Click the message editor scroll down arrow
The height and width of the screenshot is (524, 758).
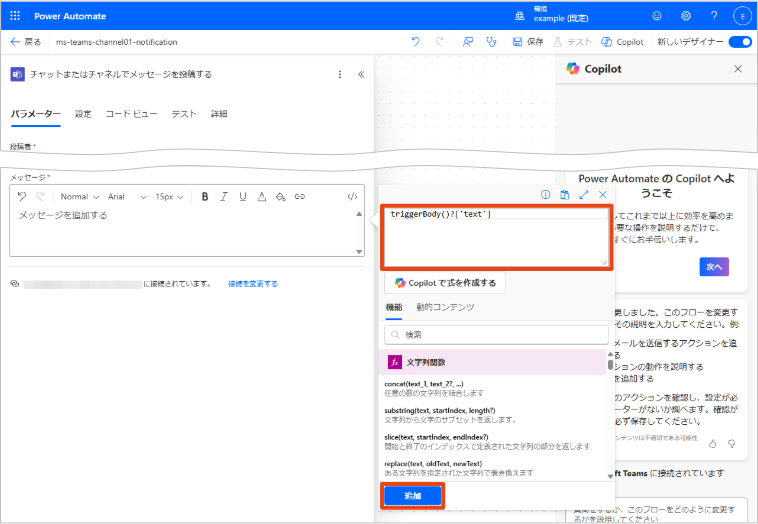pos(359,251)
